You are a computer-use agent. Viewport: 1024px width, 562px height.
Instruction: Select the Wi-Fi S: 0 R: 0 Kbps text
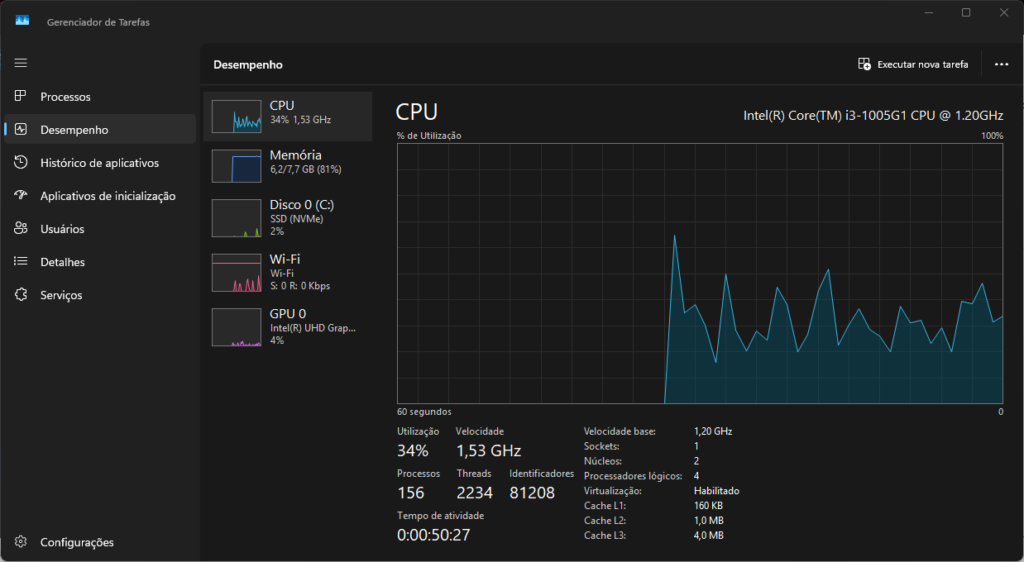pyautogui.click(x=300, y=286)
